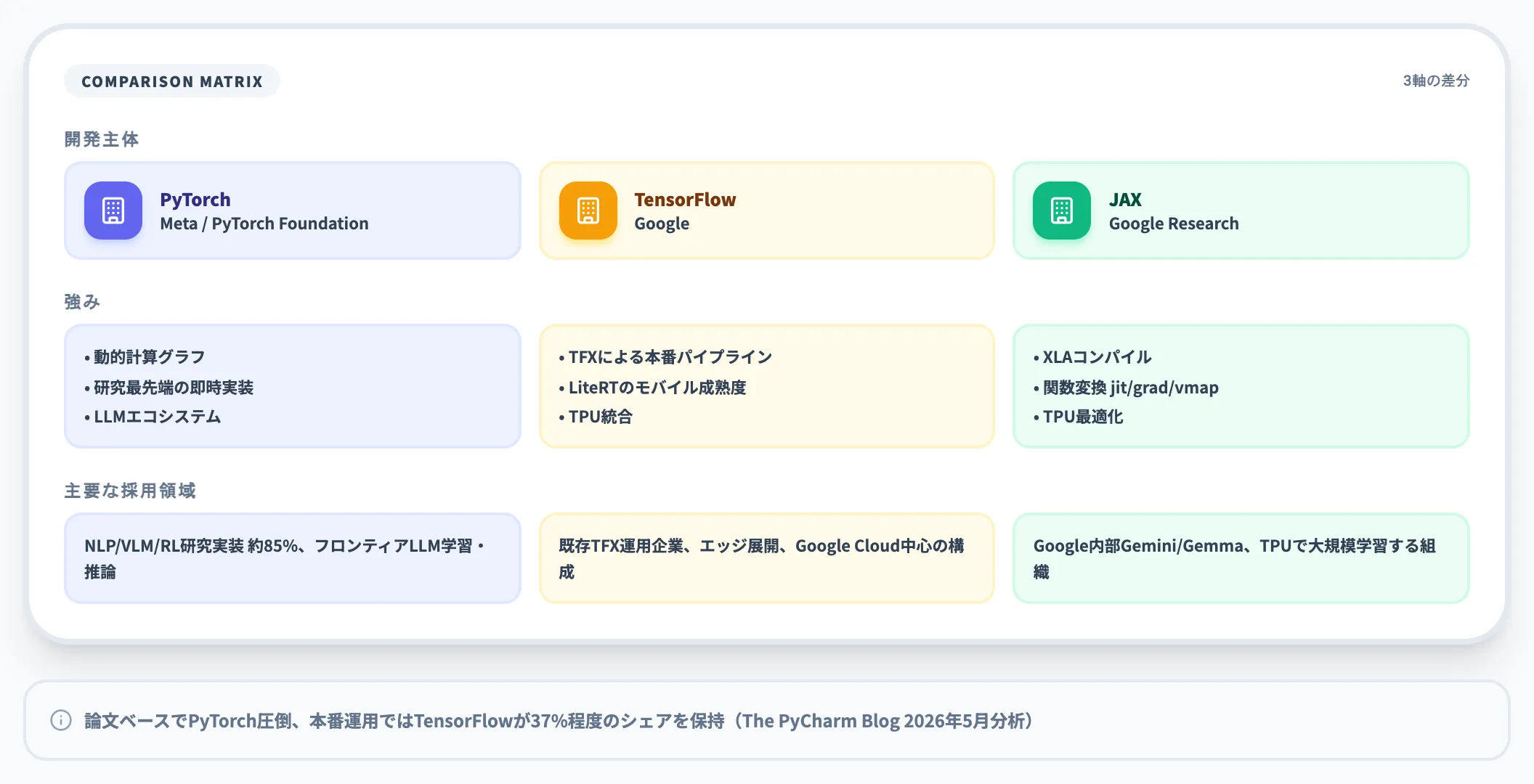Click the '主要な採用領域' section heading
The height and width of the screenshot is (784, 1534).
(130, 491)
